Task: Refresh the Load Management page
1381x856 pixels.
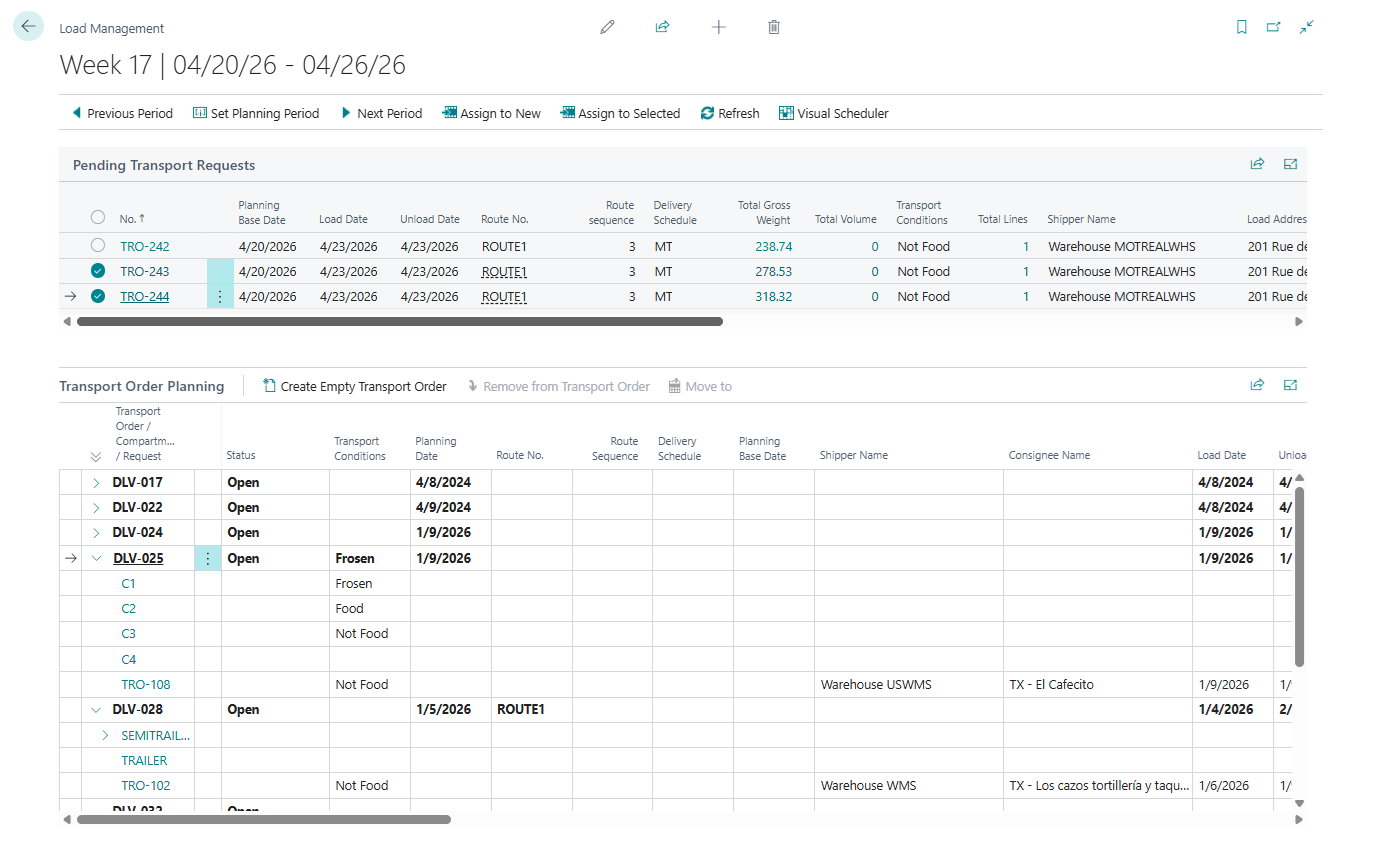Action: coord(729,113)
